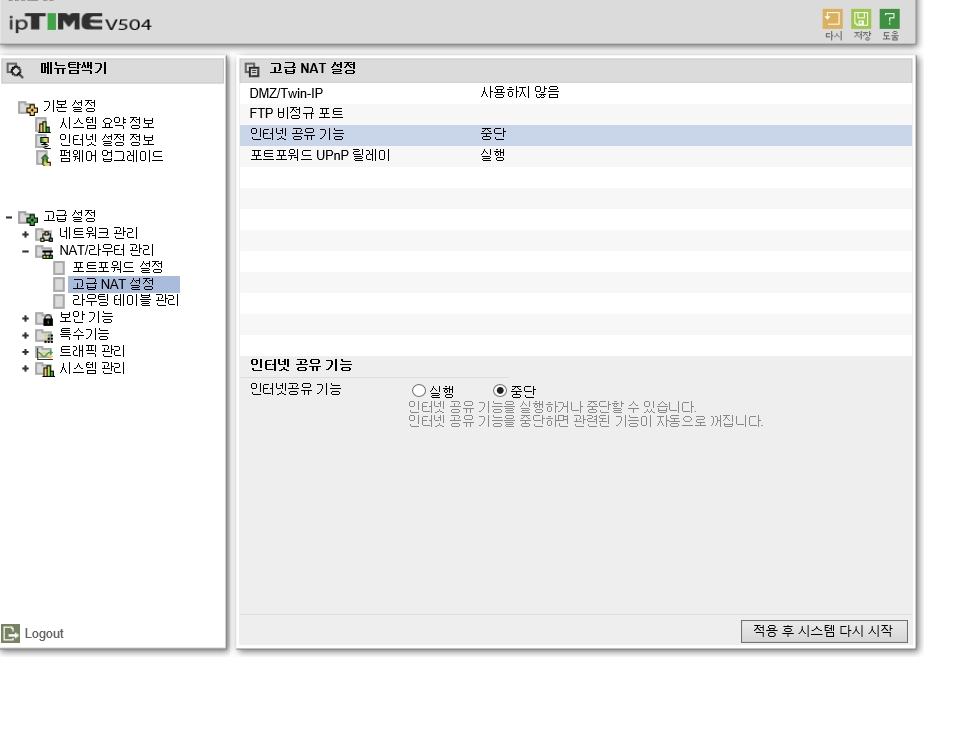This screenshot has width=973, height=744.
Task: Open 시스템 요약 정보 page
Action: 106,123
